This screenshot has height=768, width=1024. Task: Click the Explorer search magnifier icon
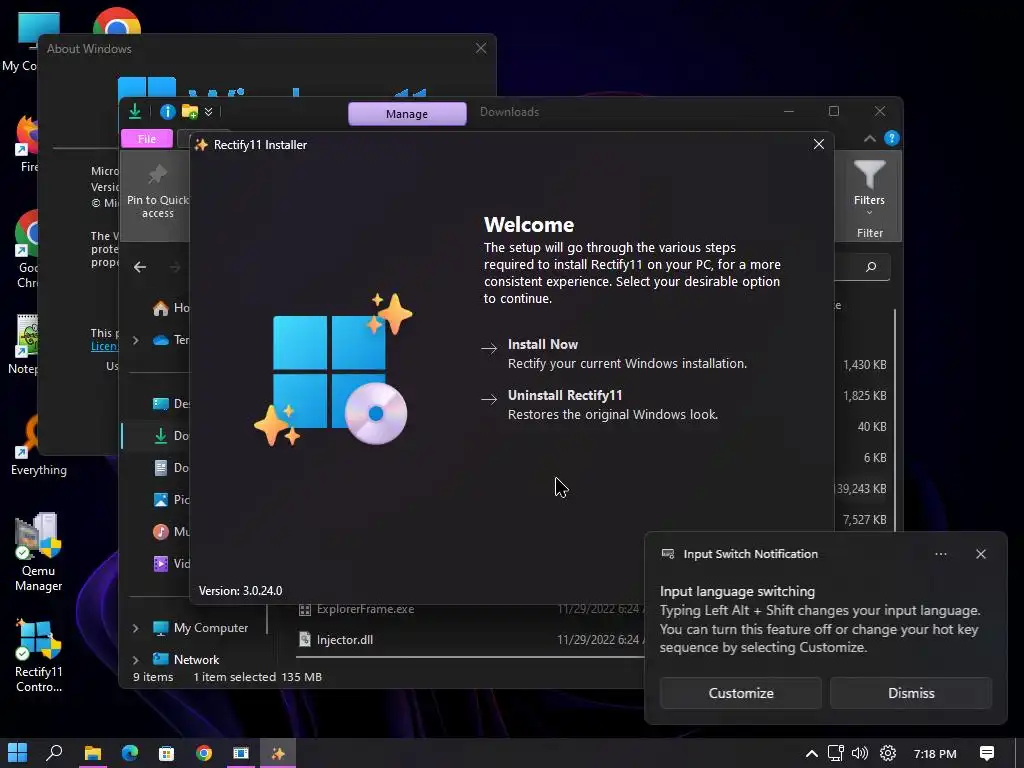click(871, 266)
